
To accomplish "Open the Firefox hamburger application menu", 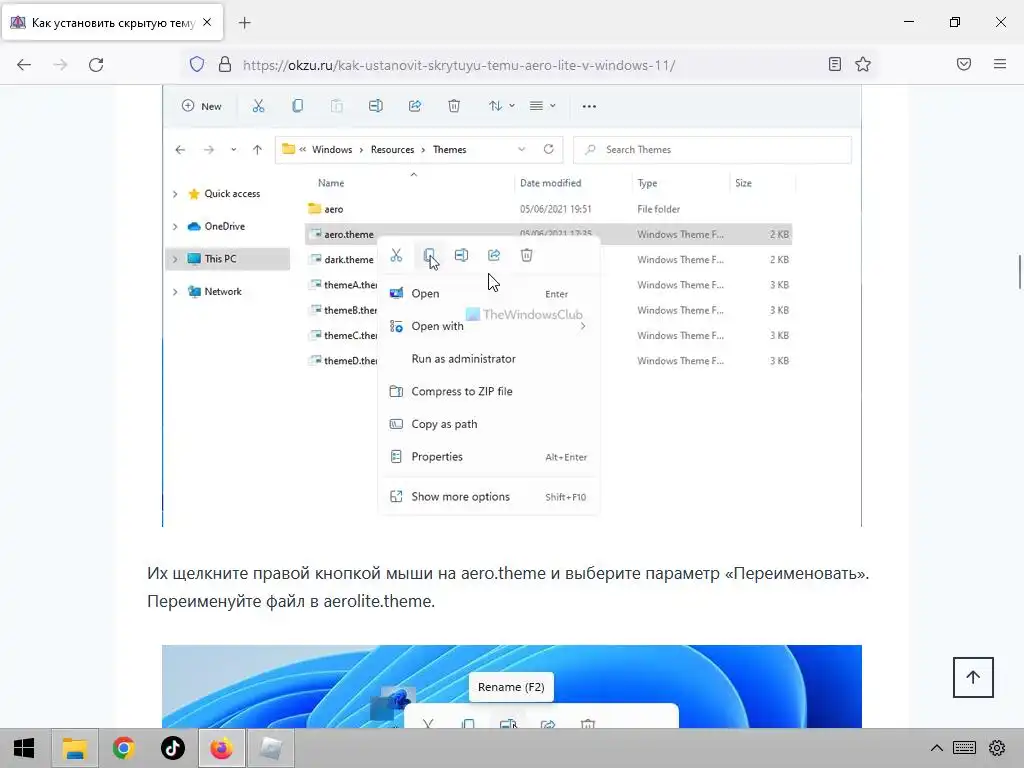I will 1000,64.
